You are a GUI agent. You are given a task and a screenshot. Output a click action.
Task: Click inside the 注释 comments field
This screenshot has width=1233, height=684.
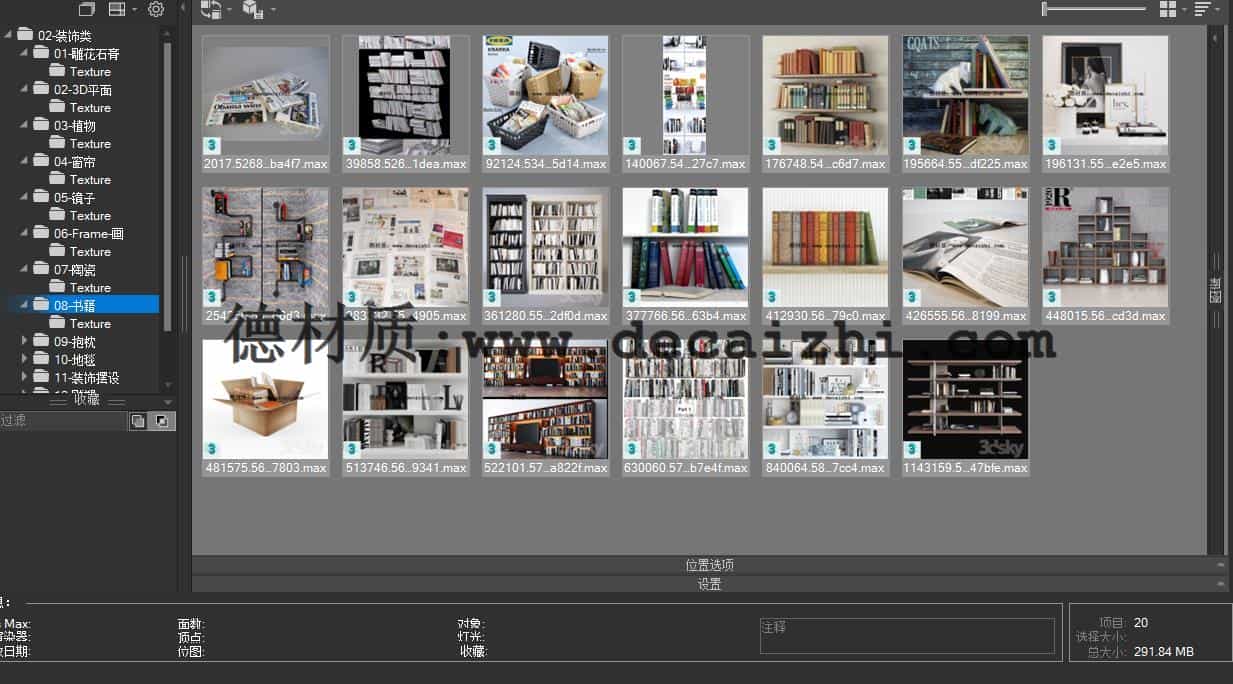coord(906,636)
